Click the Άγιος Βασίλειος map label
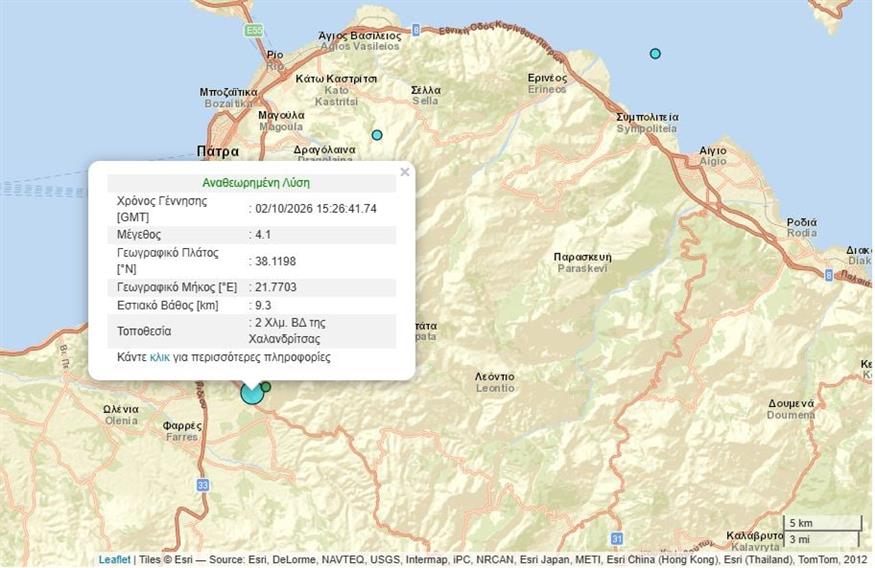This screenshot has width=875, height=568. [x=360, y=36]
